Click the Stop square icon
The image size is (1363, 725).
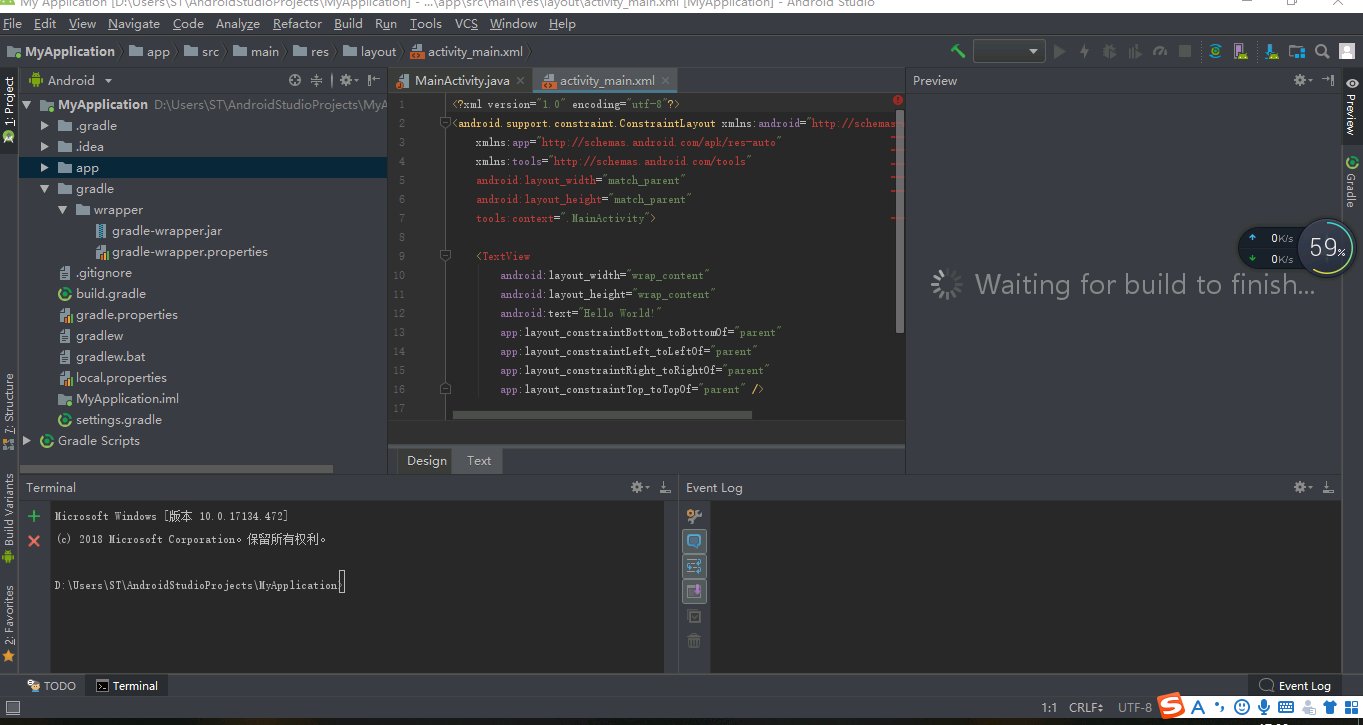pyautogui.click(x=1185, y=51)
